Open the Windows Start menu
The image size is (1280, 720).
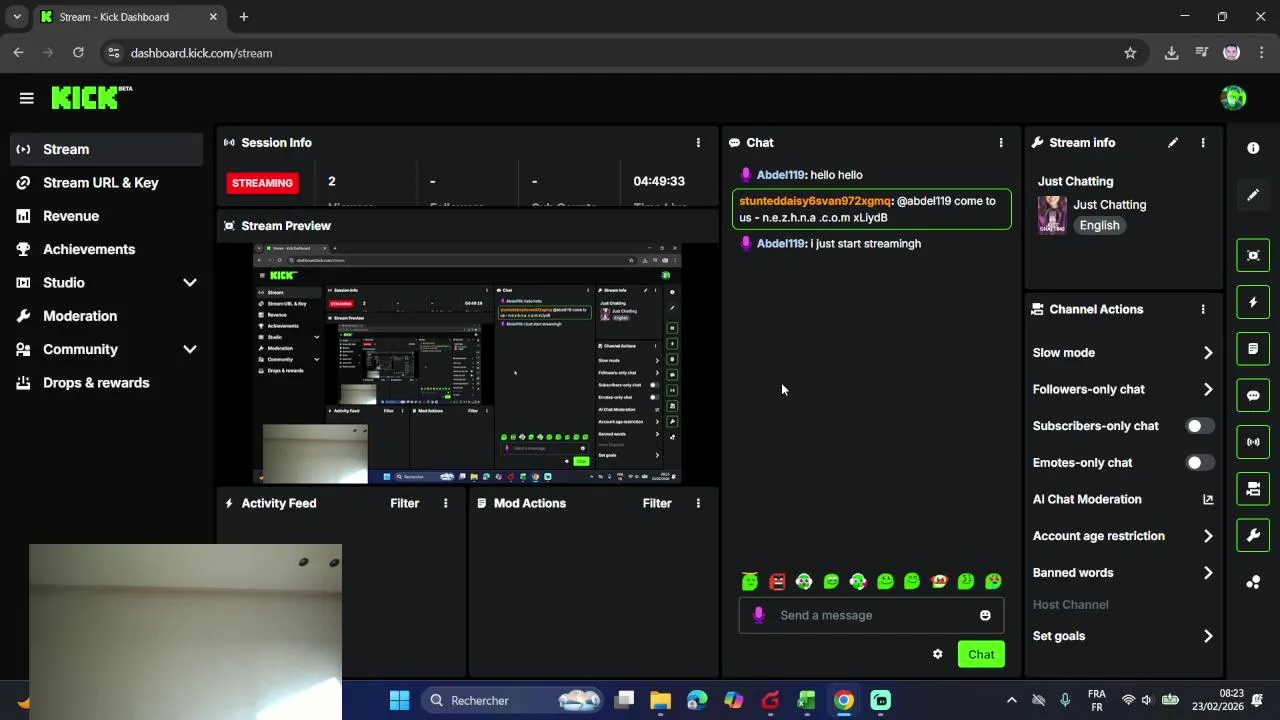[x=399, y=700]
